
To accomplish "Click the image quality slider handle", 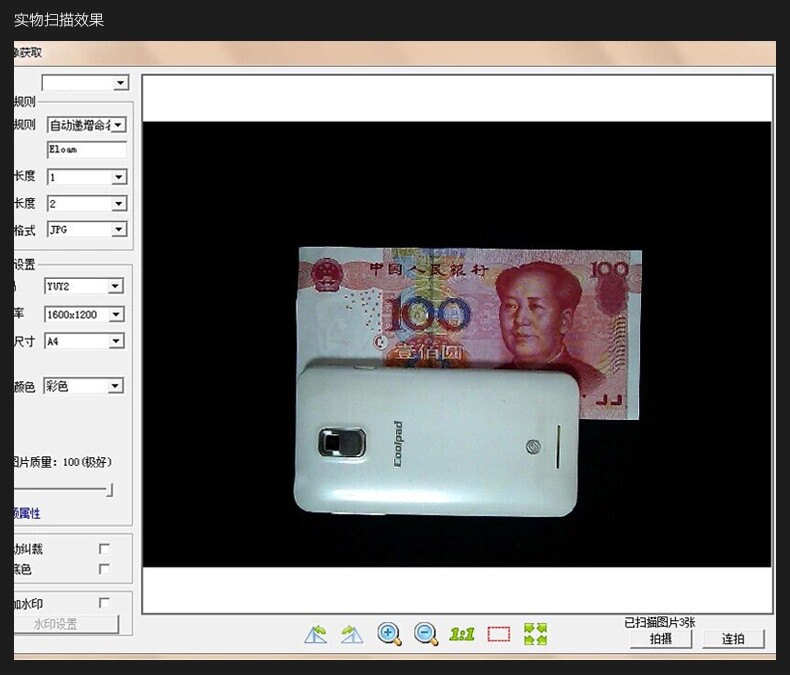I will 110,490.
